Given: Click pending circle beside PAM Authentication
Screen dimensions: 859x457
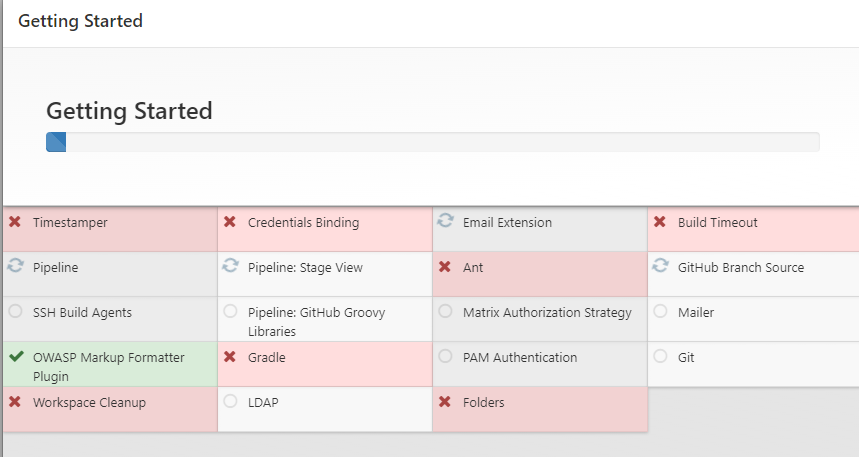Looking at the screenshot, I should (445, 356).
